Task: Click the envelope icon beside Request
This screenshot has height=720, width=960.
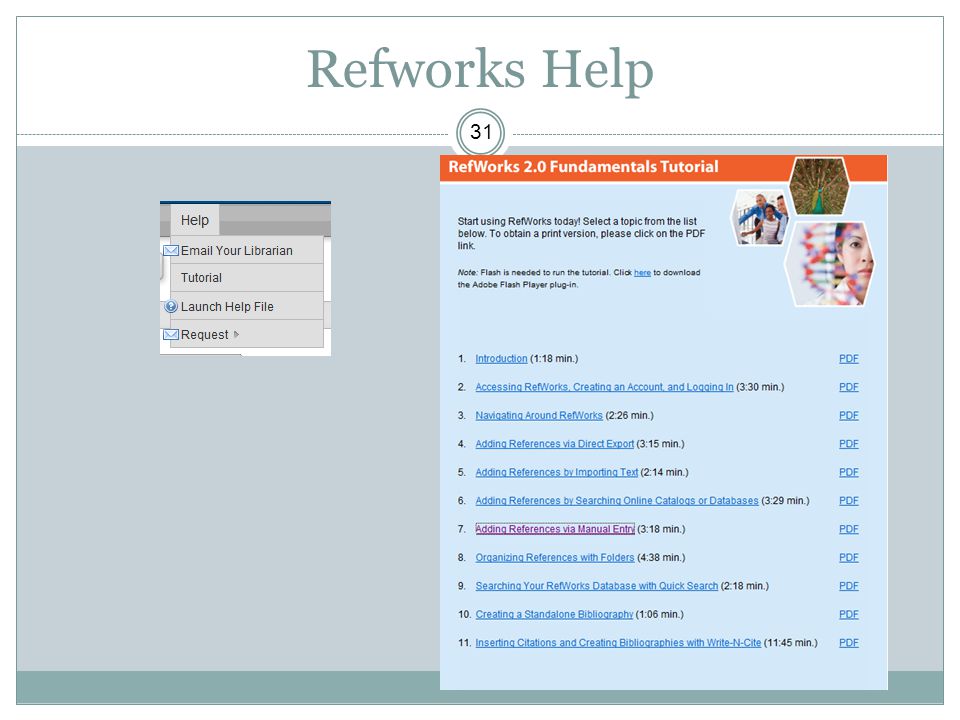Action: coord(171,335)
